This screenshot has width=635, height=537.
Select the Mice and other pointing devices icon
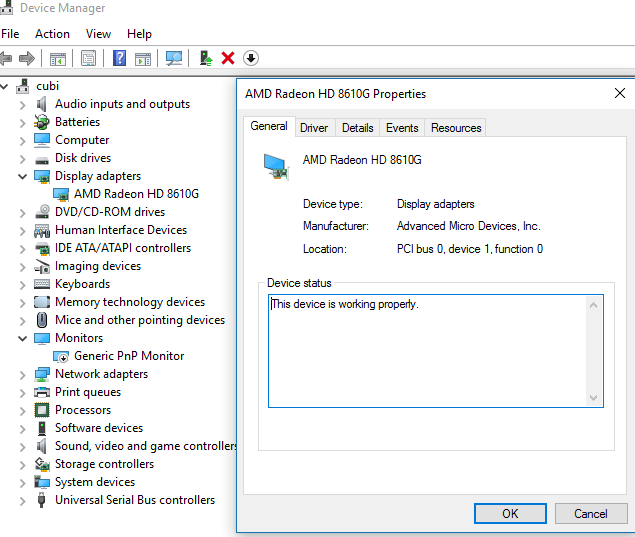(x=42, y=320)
